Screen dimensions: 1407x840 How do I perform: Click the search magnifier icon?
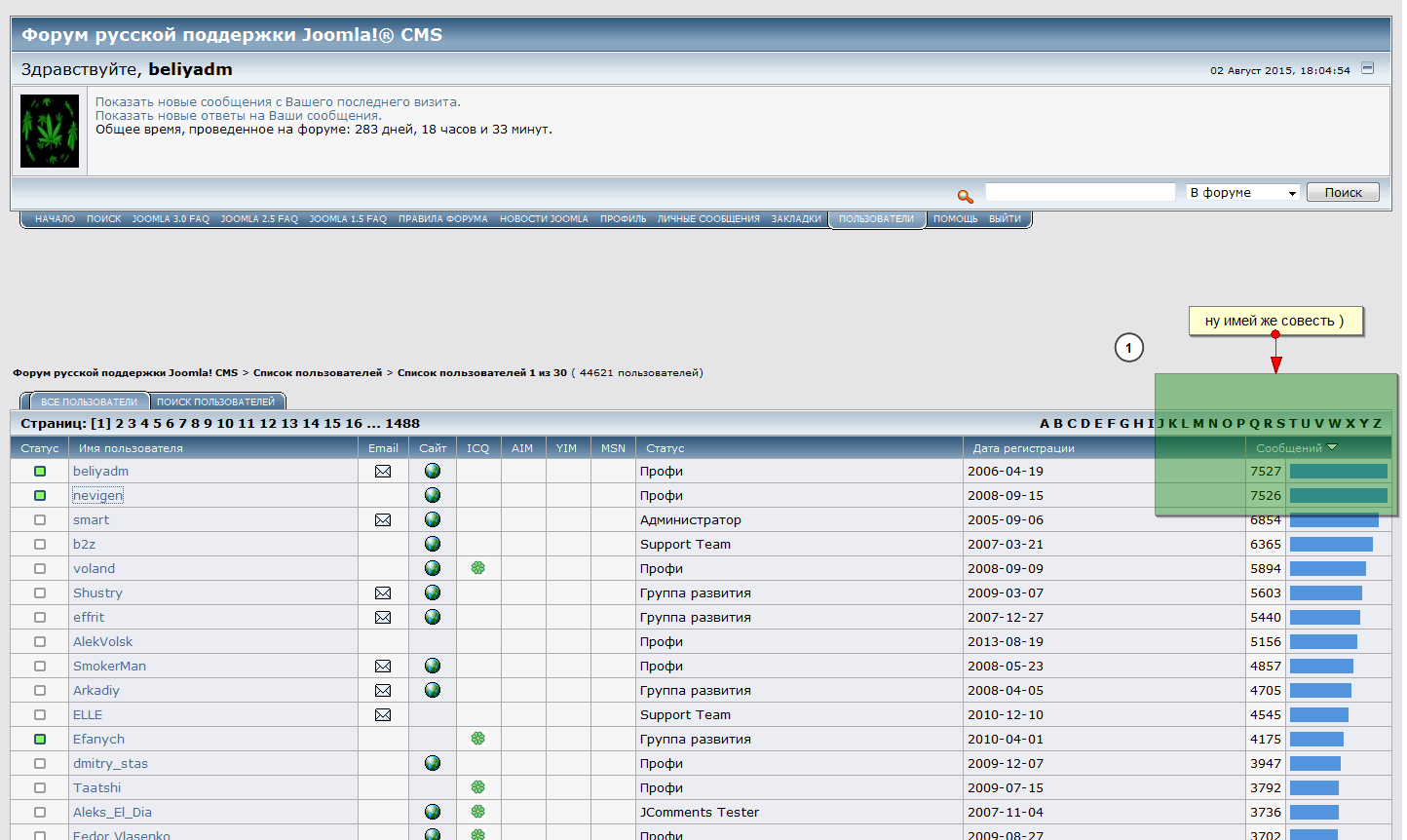(966, 196)
